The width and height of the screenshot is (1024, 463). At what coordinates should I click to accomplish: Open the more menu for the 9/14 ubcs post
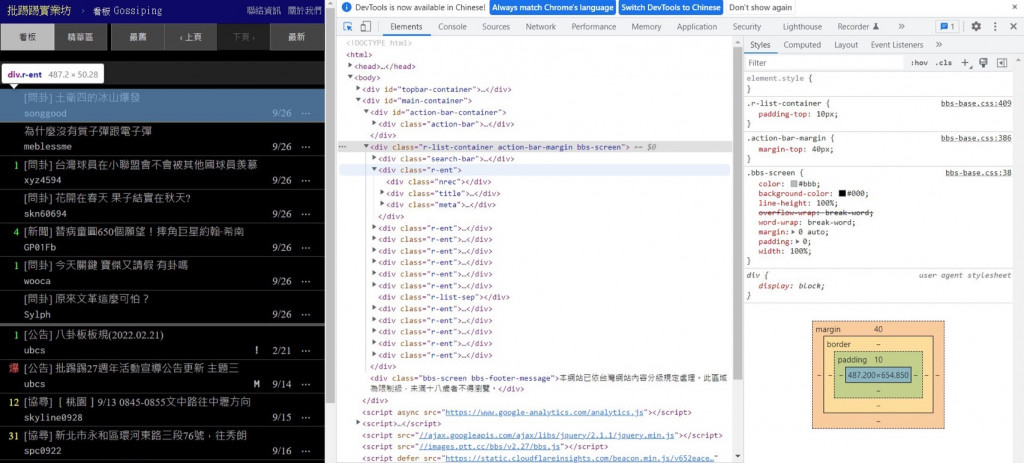[x=306, y=384]
